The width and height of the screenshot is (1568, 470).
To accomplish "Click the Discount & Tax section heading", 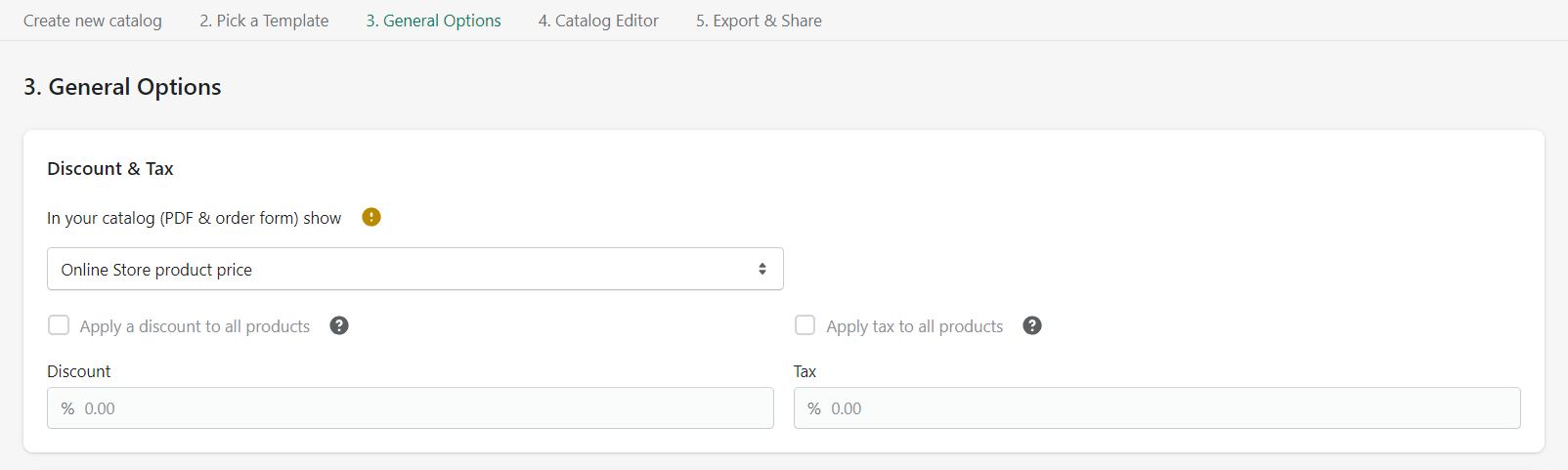I will pyautogui.click(x=110, y=169).
